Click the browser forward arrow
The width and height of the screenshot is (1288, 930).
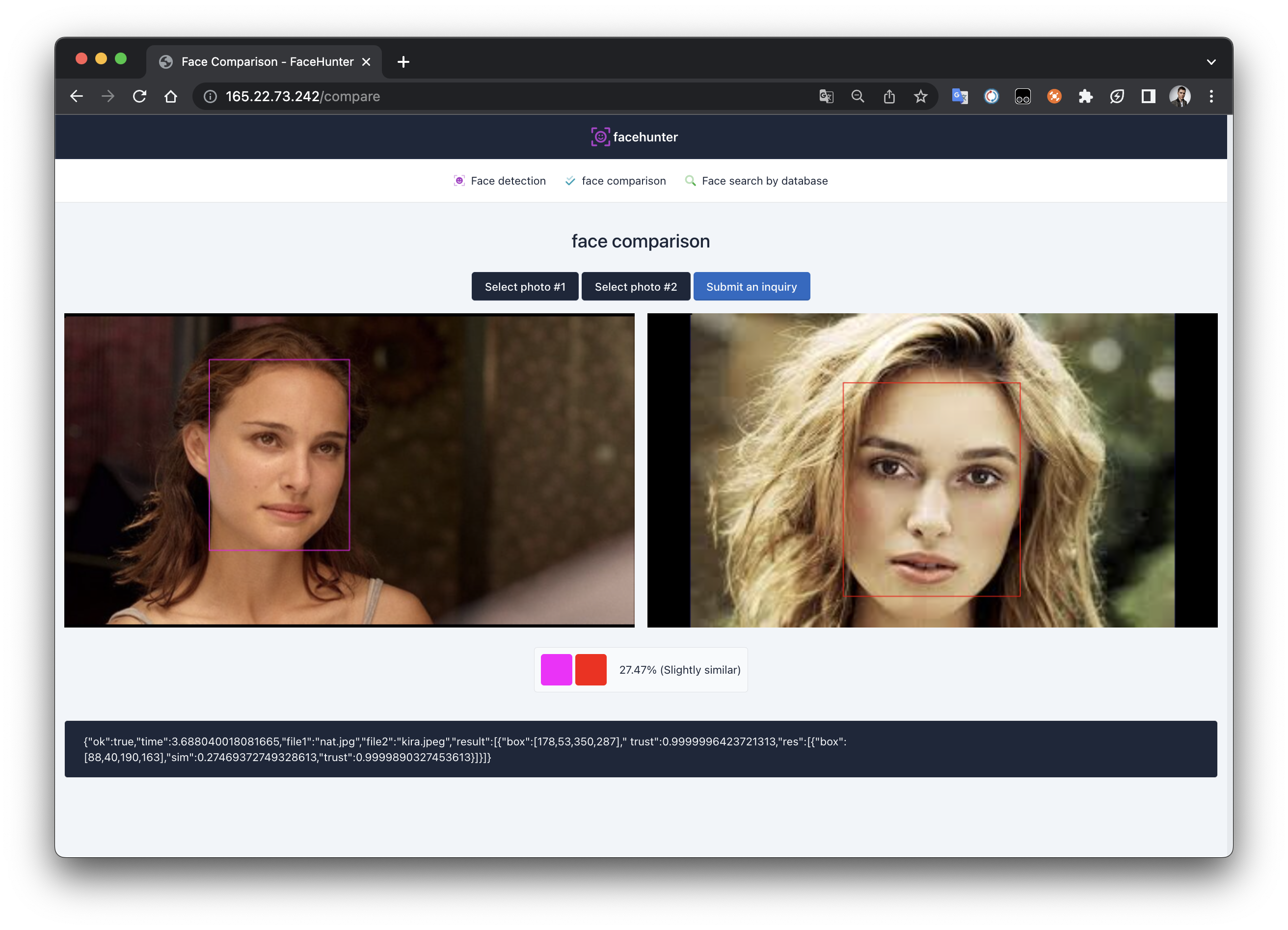tap(108, 97)
